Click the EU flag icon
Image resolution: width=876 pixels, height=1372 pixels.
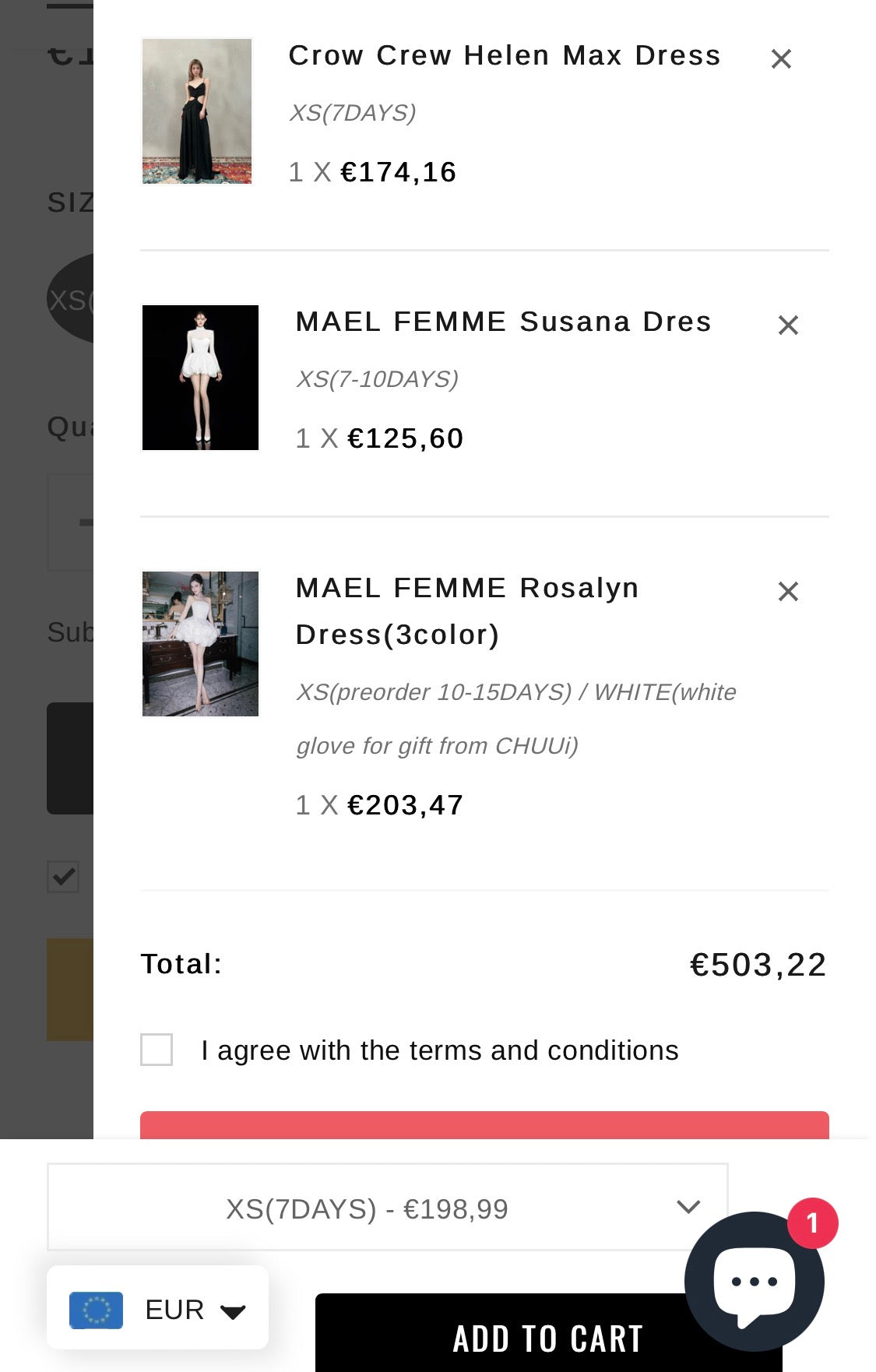[96, 1310]
